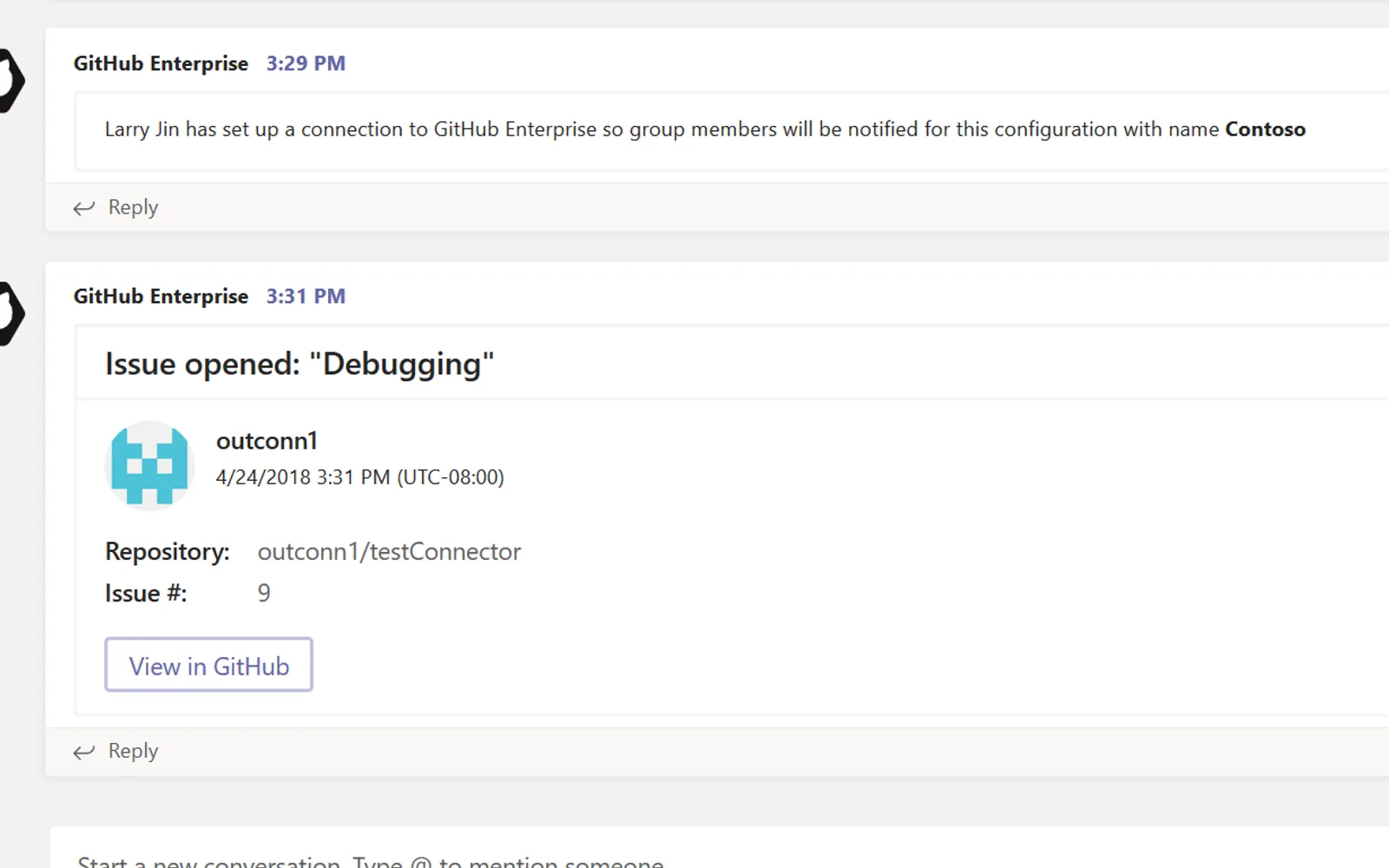Image resolution: width=1389 pixels, height=868 pixels.
Task: Click the GitHub avatar beside the 3:29 PM message
Action: pos(11,81)
